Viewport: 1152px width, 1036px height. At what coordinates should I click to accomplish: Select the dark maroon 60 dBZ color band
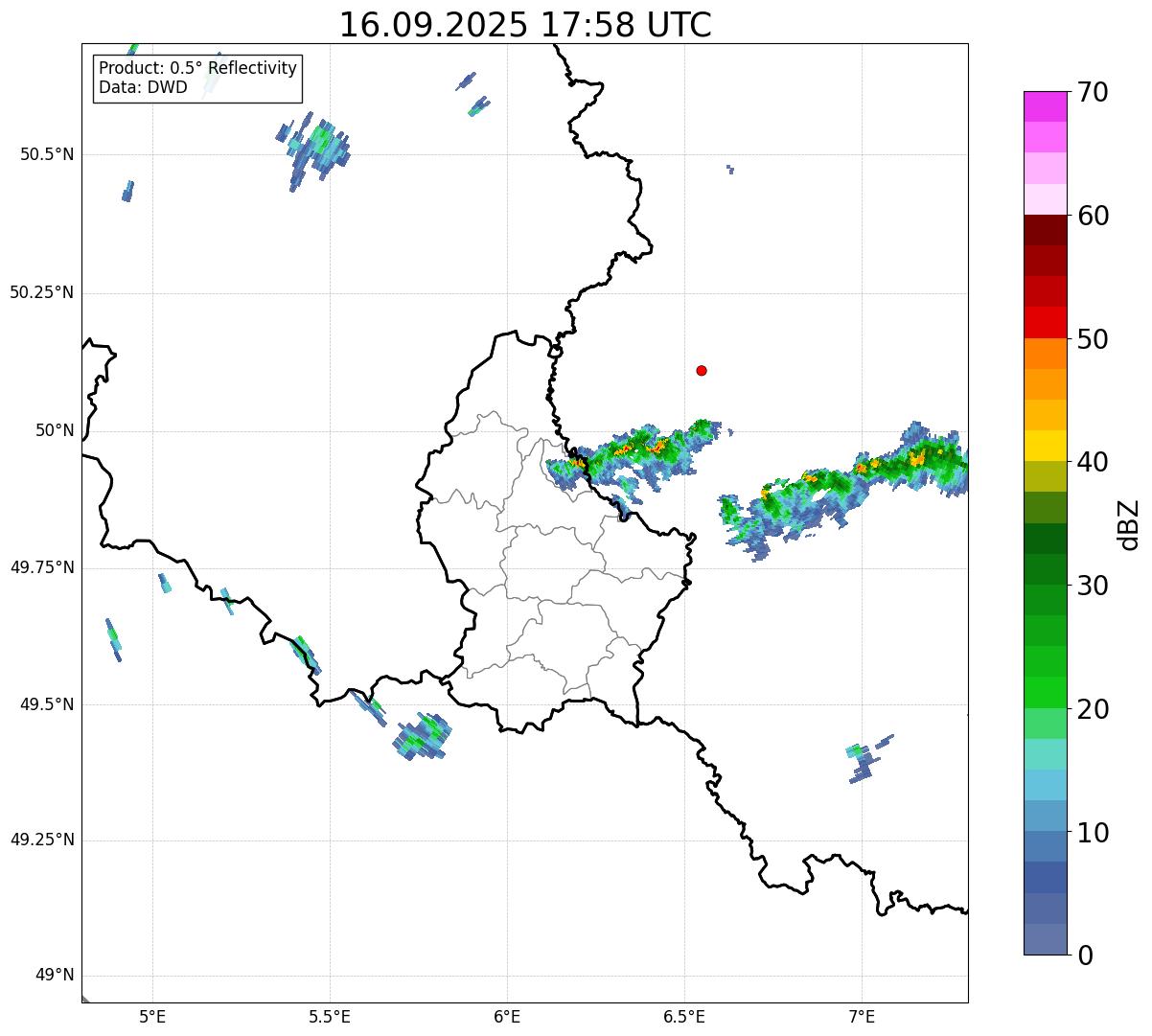(1046, 230)
